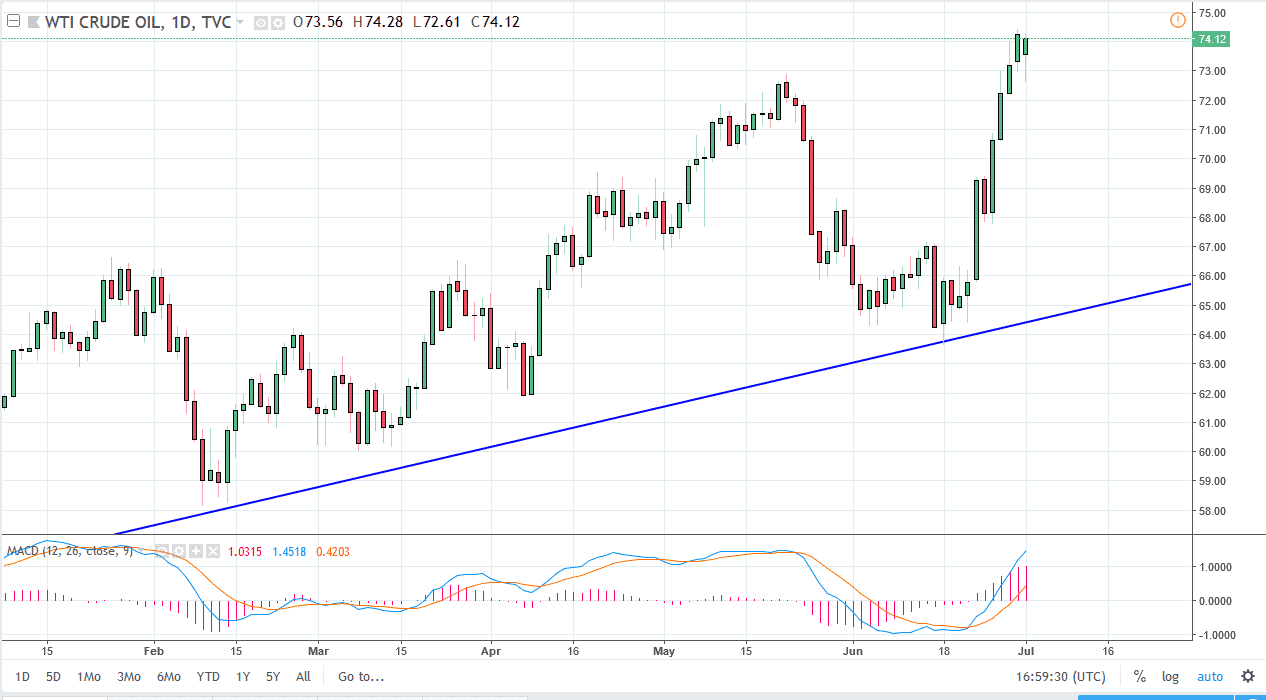Enable logarithmic scale with the log toggle
This screenshot has width=1266, height=700.
[1170, 677]
